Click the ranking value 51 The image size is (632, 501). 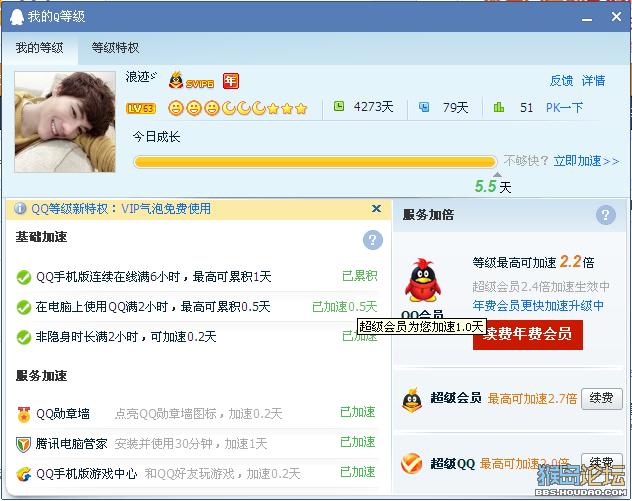[x=526, y=108]
